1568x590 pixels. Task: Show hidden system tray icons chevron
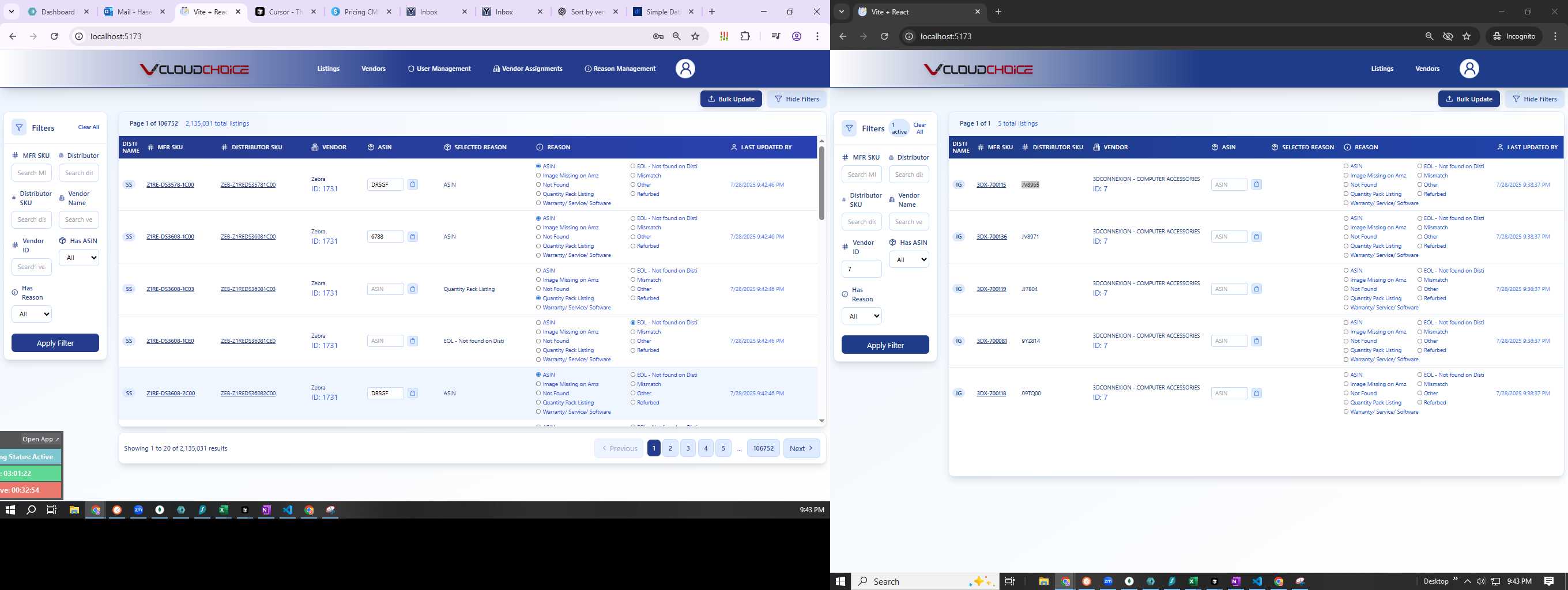tap(1468, 581)
